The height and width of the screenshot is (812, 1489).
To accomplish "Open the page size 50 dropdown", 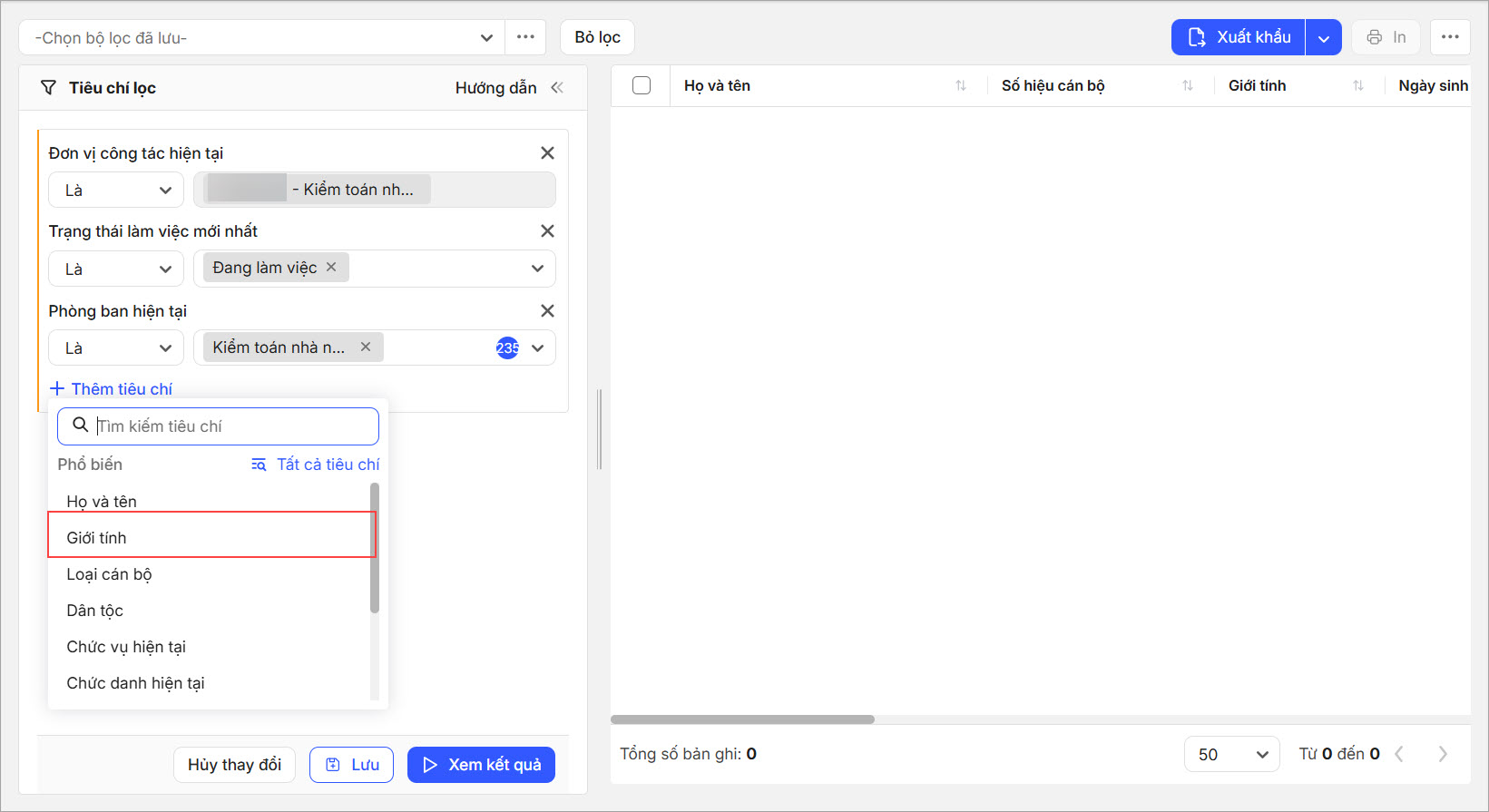I will click(1231, 754).
